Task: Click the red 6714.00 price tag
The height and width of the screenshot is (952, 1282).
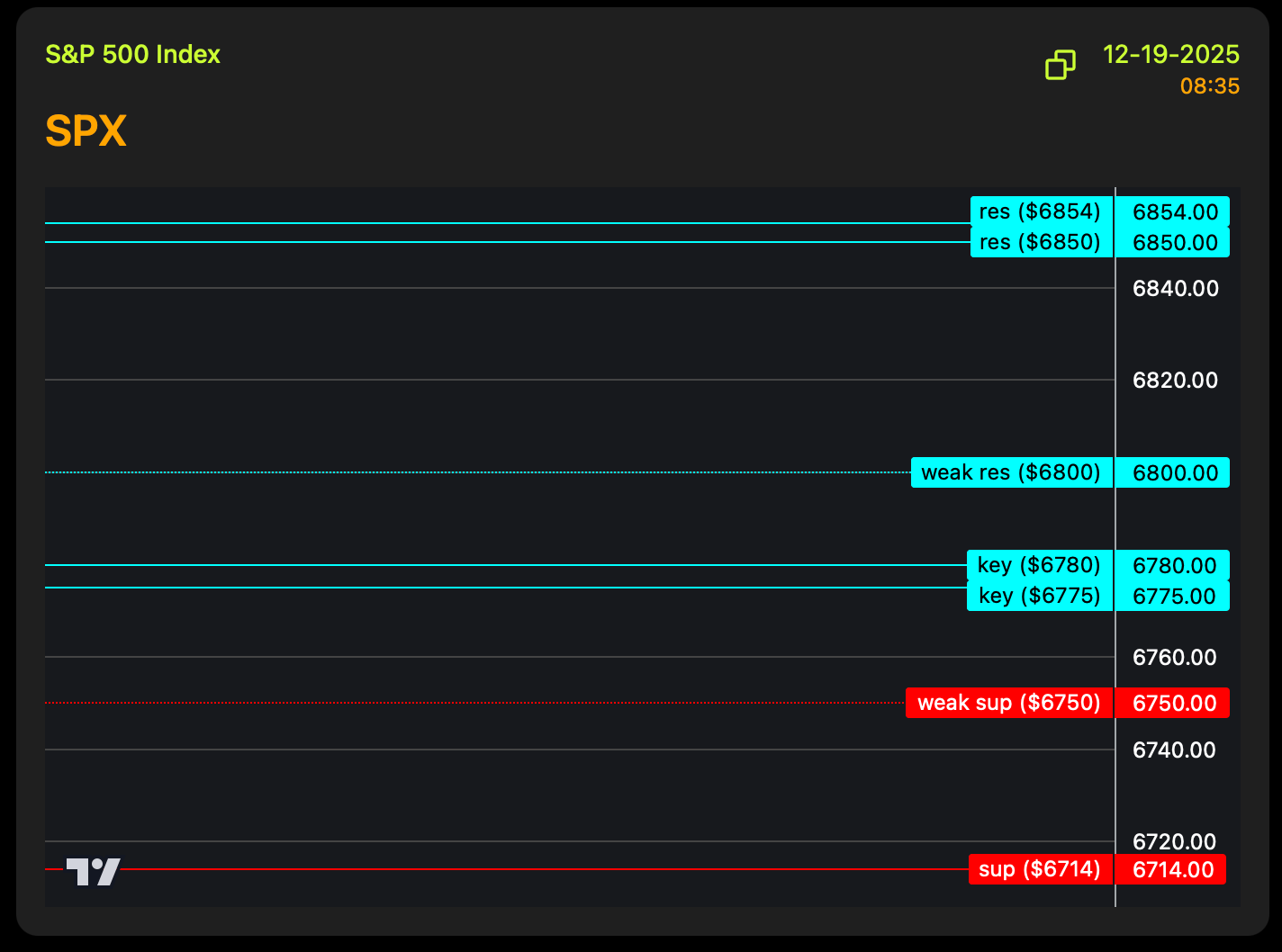Action: (1172, 870)
